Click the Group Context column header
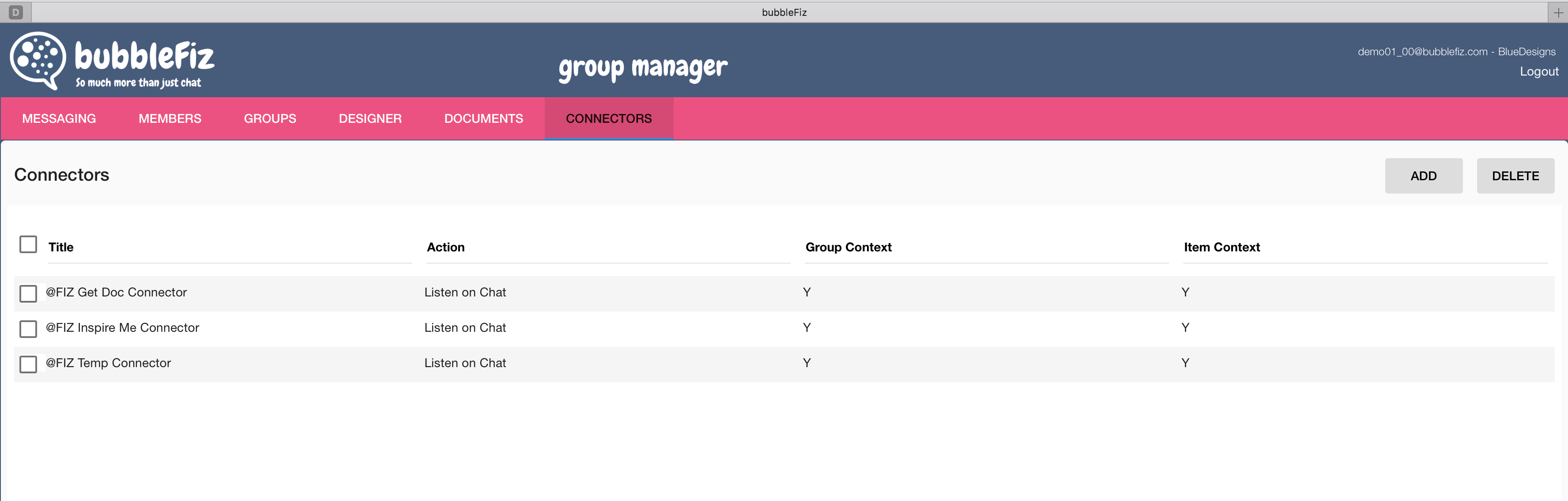Screen dimensions: 1568x501 tap(848, 247)
